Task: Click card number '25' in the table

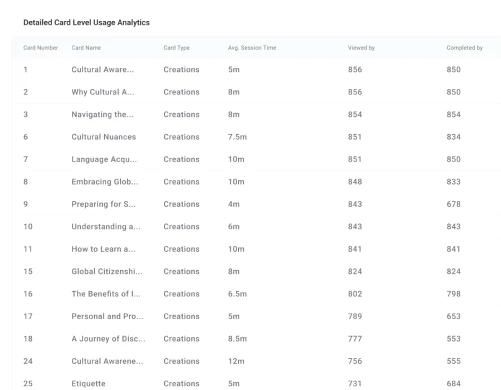Action: click(x=28, y=384)
